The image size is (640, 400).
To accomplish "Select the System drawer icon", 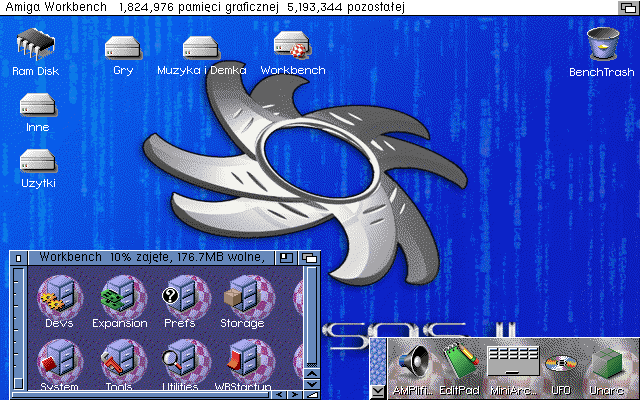I will click(x=60, y=362).
